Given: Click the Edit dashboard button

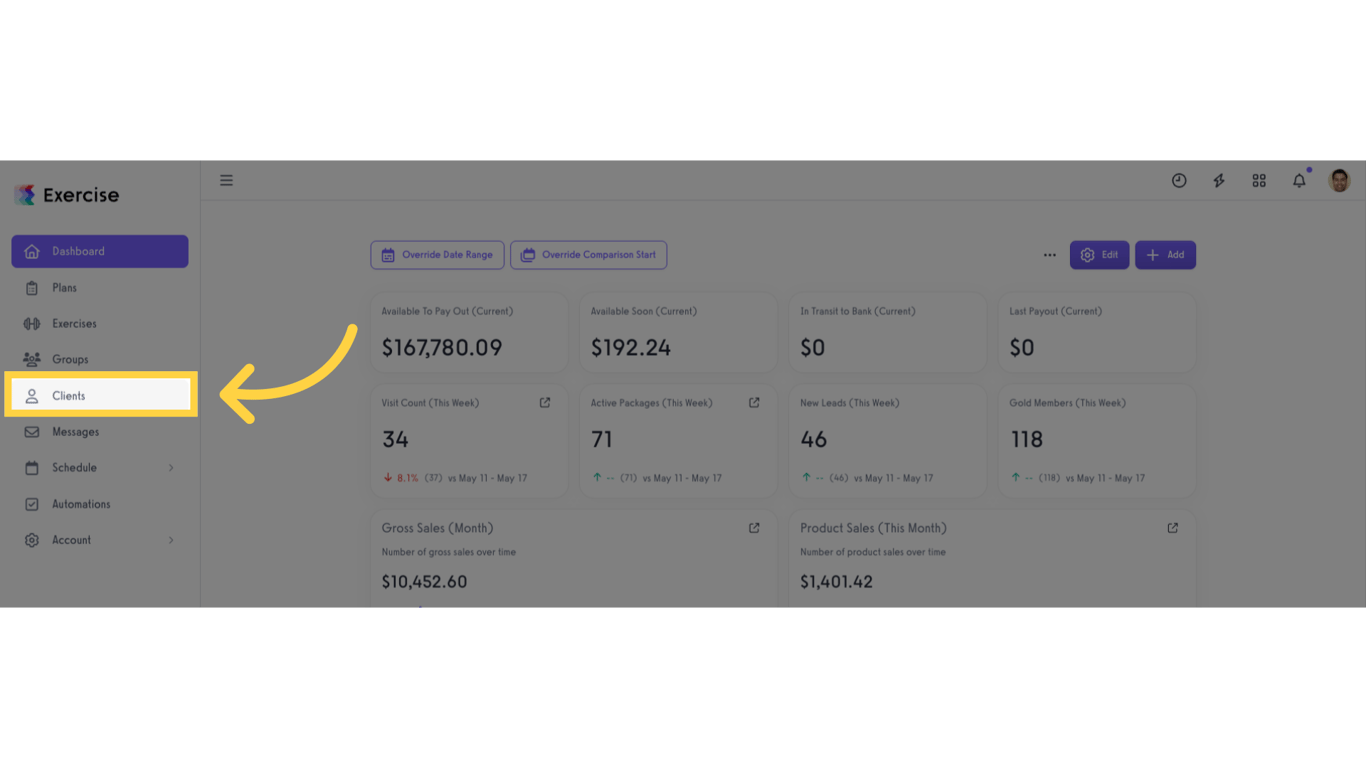Looking at the screenshot, I should pos(1099,254).
